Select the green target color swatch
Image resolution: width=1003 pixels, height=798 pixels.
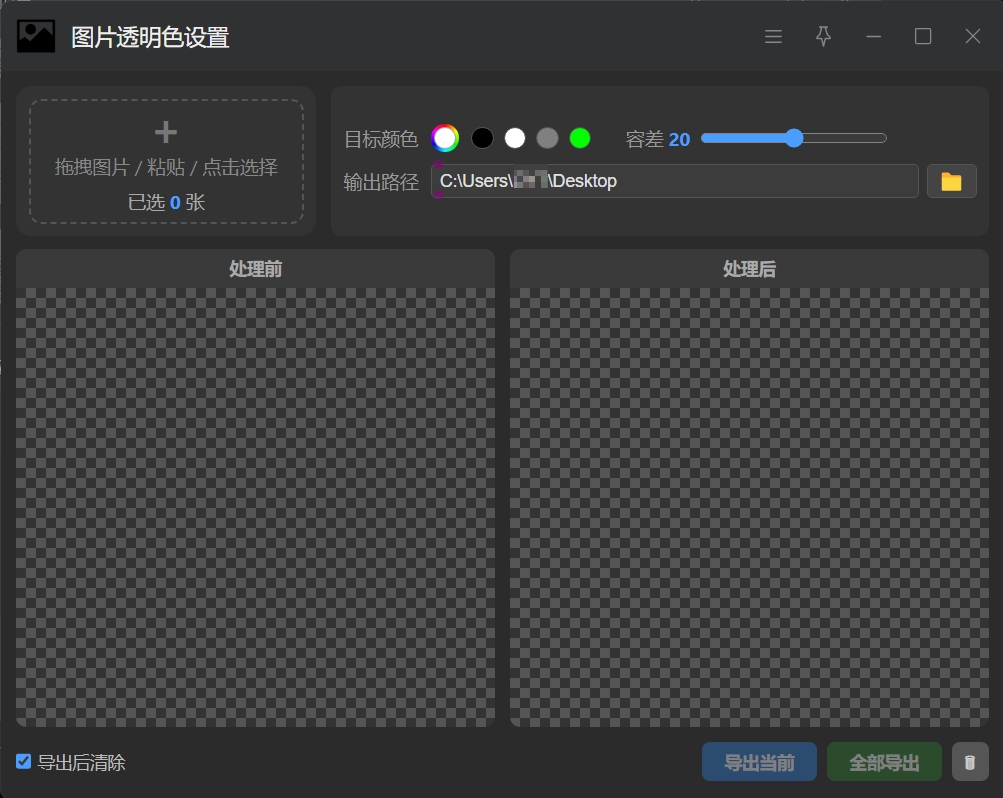pyautogui.click(x=580, y=138)
